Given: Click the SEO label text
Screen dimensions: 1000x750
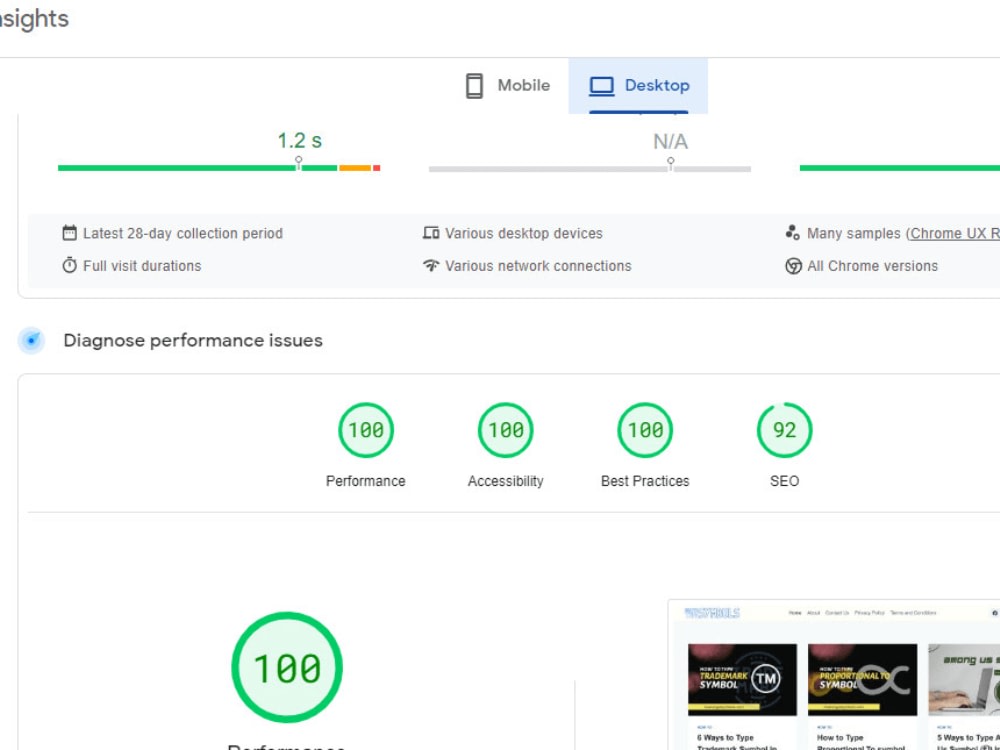Looking at the screenshot, I should 784,481.
